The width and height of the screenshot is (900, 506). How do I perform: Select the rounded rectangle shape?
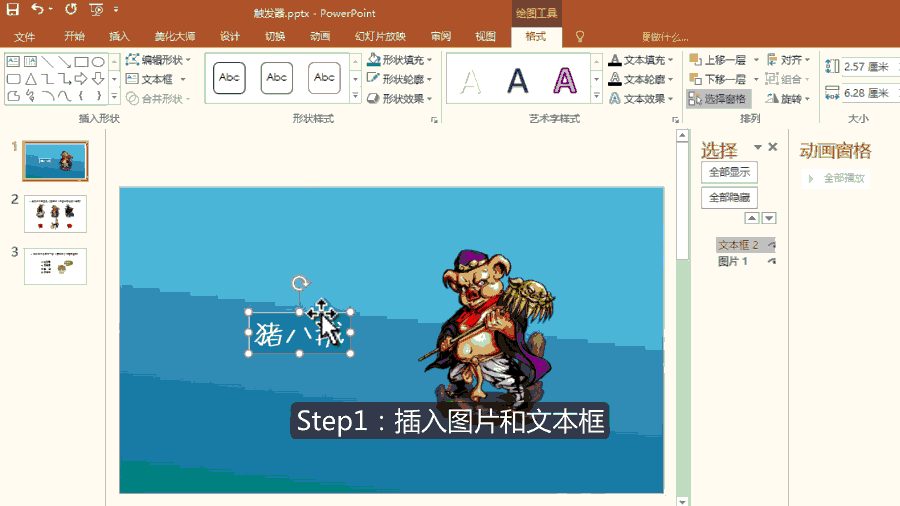(x=13, y=79)
